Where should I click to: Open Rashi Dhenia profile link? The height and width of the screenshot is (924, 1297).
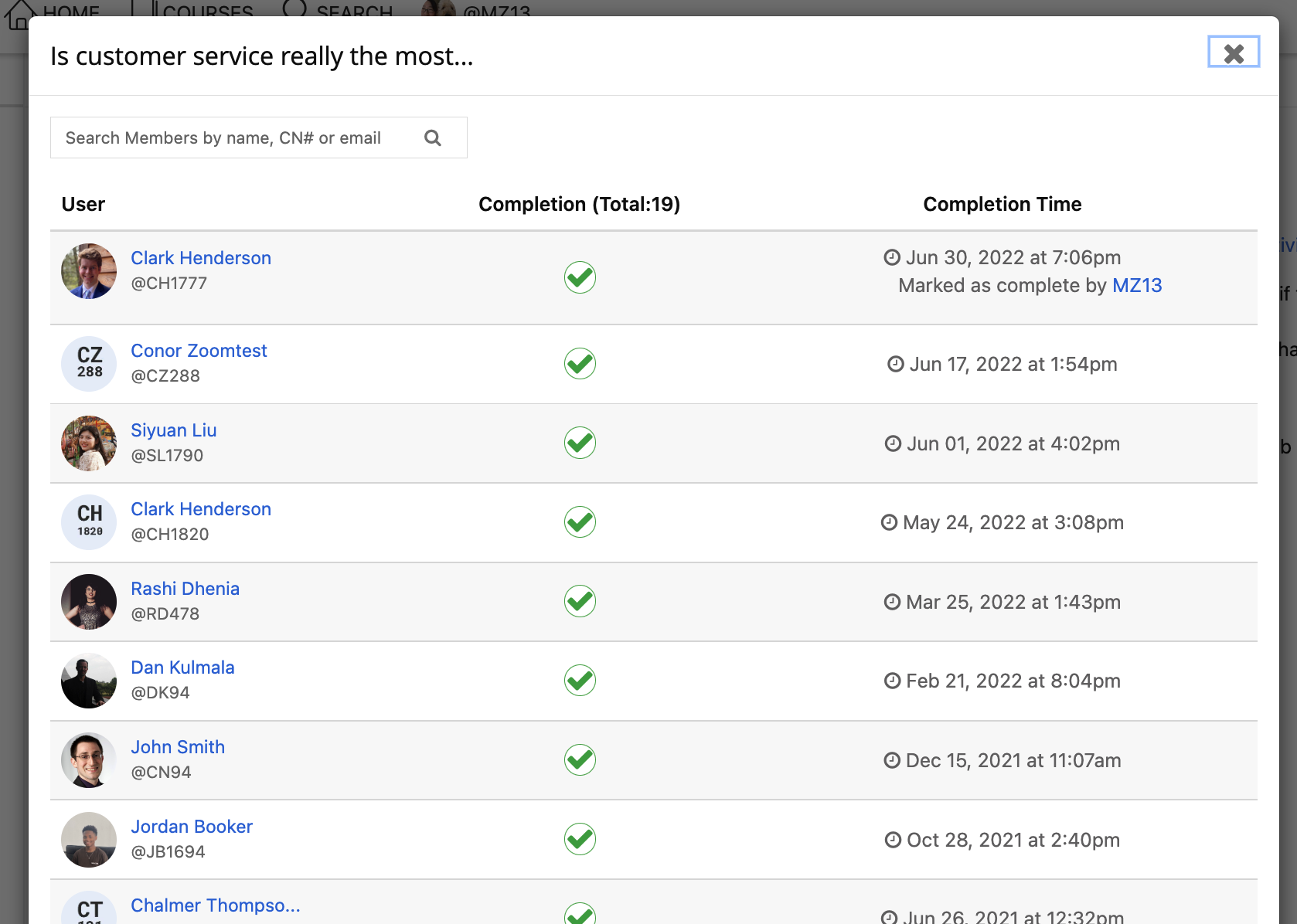click(185, 588)
